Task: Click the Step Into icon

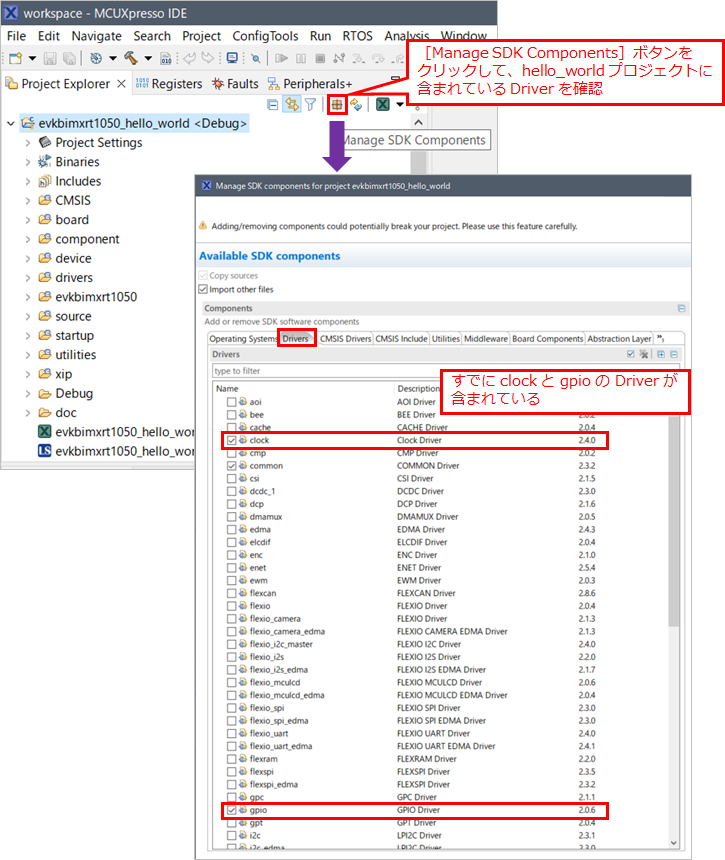Action: click(359, 58)
